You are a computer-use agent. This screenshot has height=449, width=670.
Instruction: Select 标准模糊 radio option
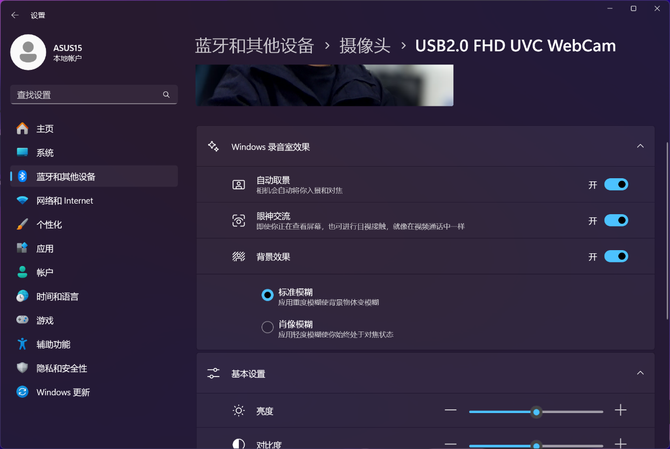click(267, 295)
